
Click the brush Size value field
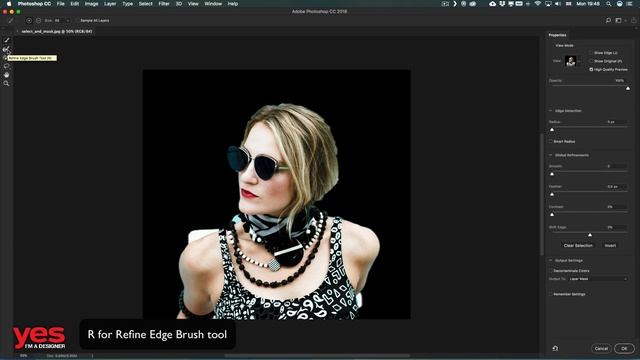point(58,20)
